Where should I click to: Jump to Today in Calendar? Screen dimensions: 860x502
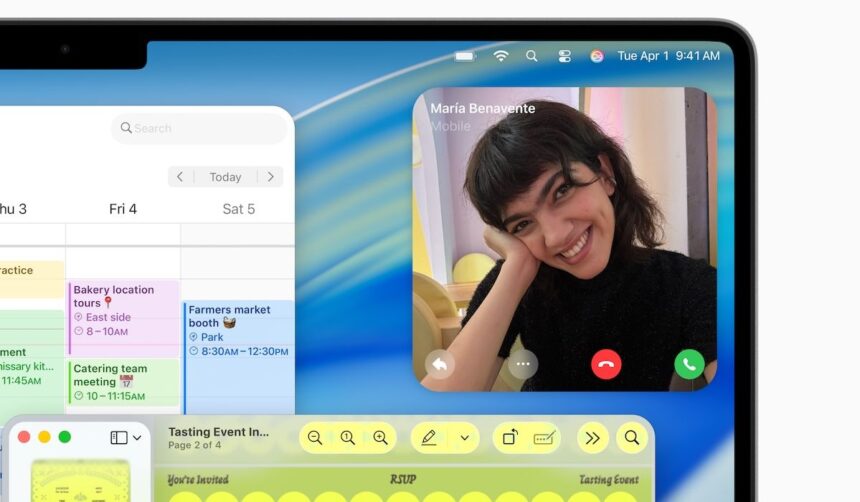point(225,177)
